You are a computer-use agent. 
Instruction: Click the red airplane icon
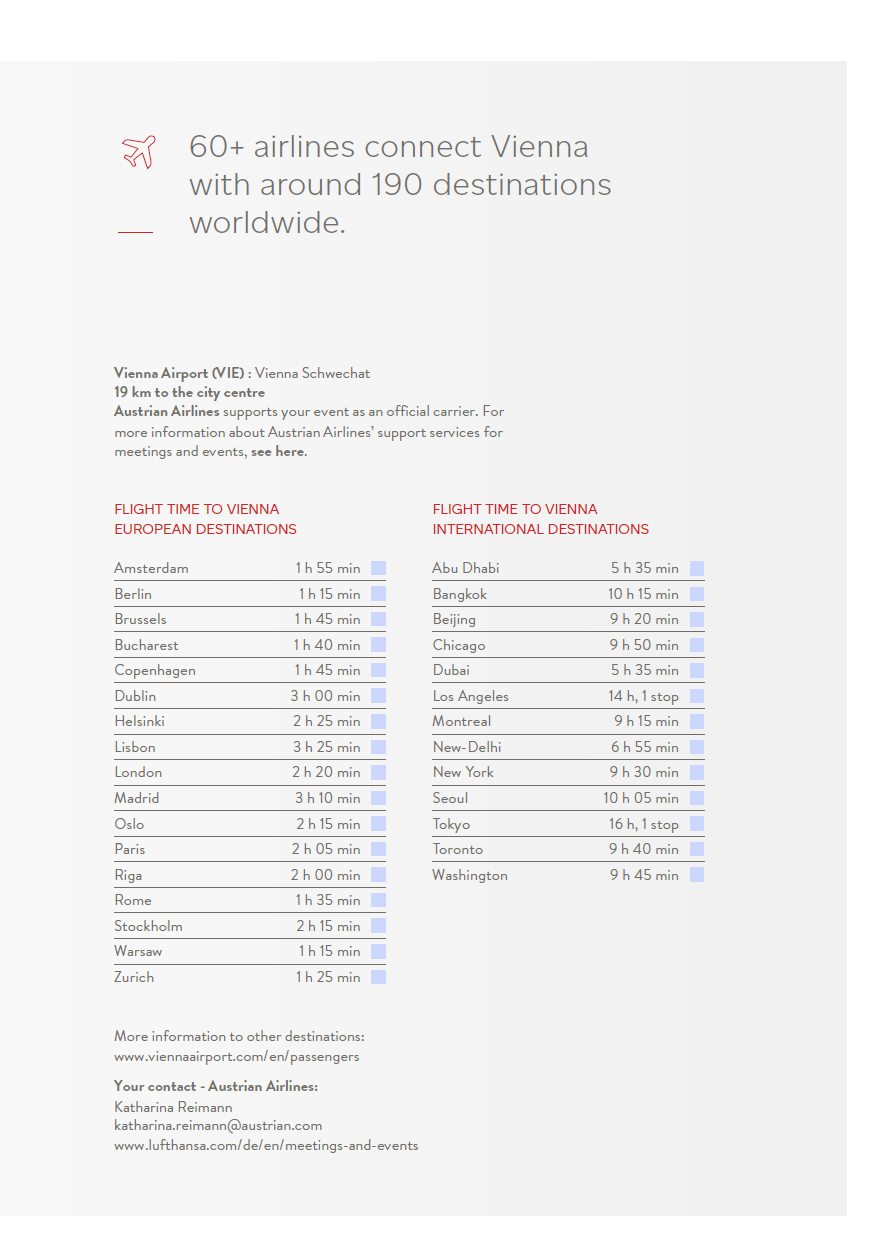coord(139,152)
